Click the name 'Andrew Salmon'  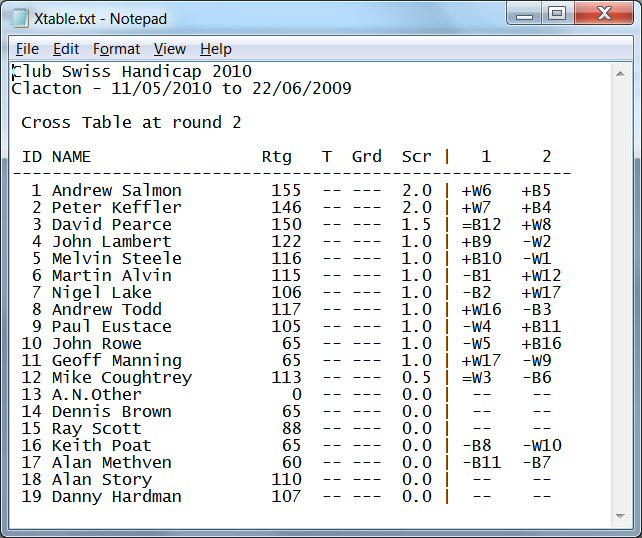117,190
